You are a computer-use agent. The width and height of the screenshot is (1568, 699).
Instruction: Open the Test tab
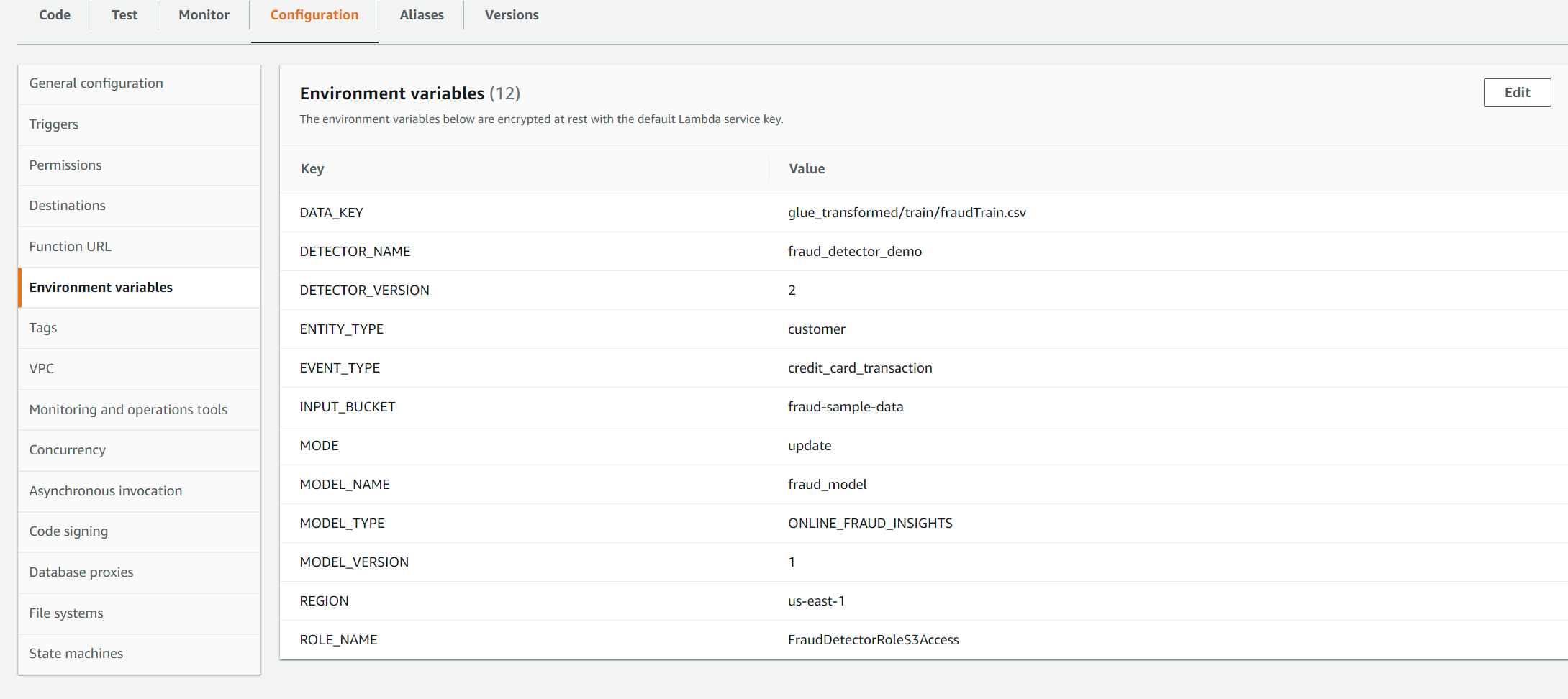(x=124, y=15)
